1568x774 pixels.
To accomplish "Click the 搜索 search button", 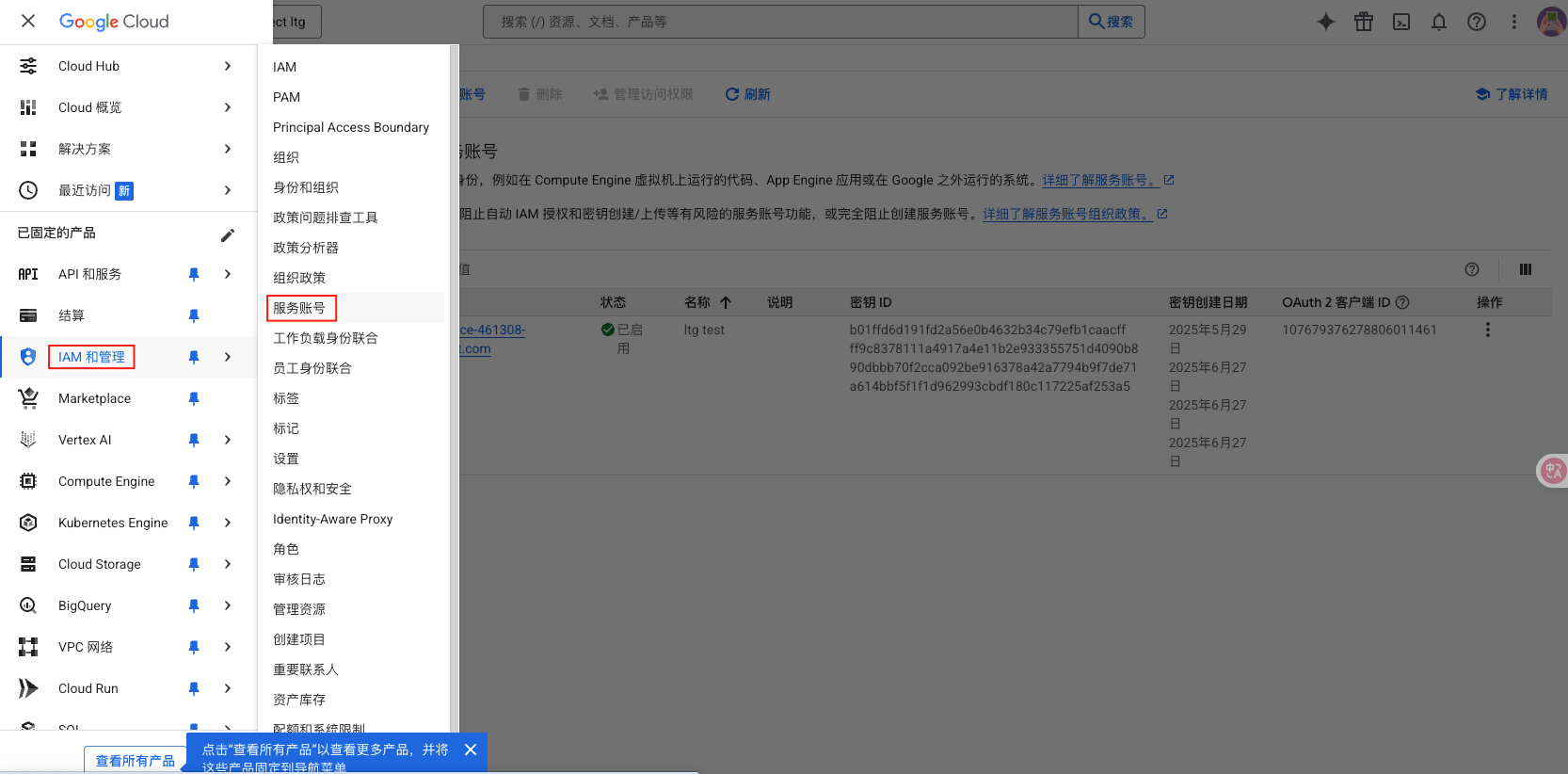I will [1112, 22].
